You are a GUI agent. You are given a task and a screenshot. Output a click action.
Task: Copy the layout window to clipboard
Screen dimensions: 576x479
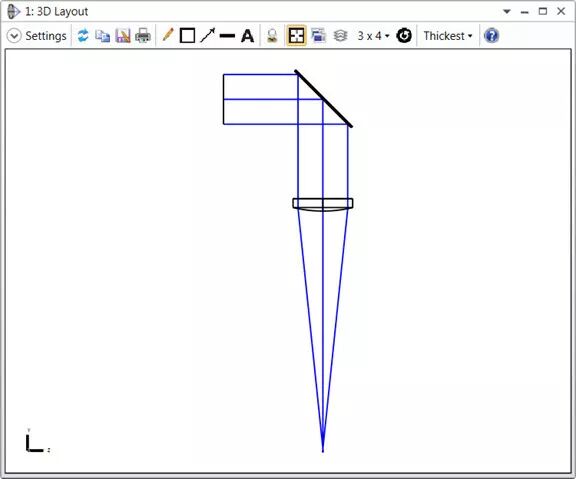point(102,36)
